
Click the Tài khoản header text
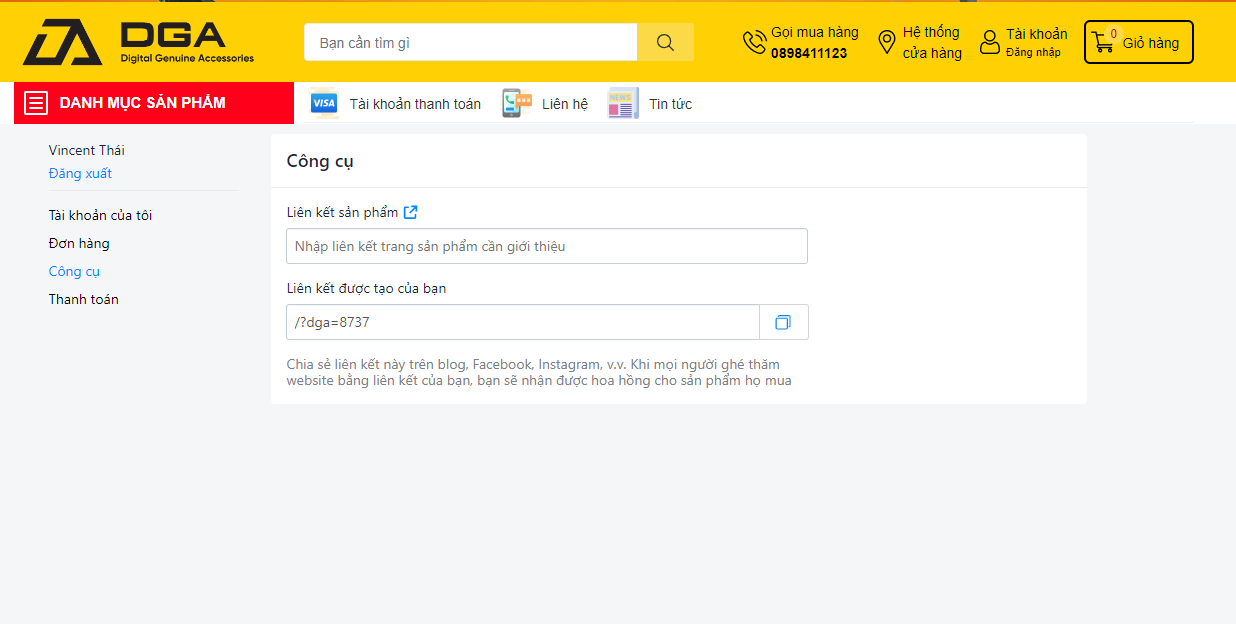[1037, 34]
